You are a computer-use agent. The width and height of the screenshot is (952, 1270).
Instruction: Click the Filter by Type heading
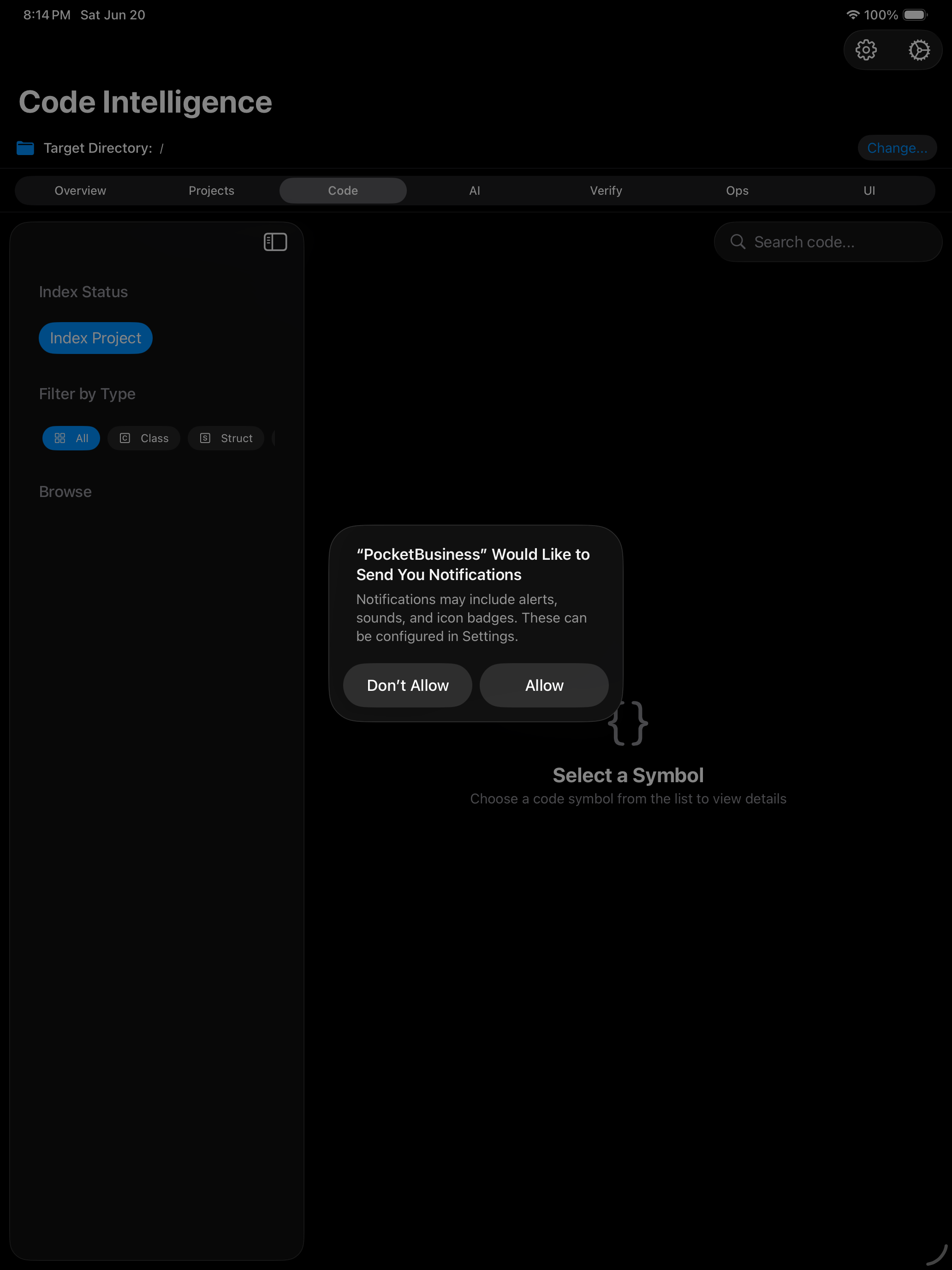[87, 394]
